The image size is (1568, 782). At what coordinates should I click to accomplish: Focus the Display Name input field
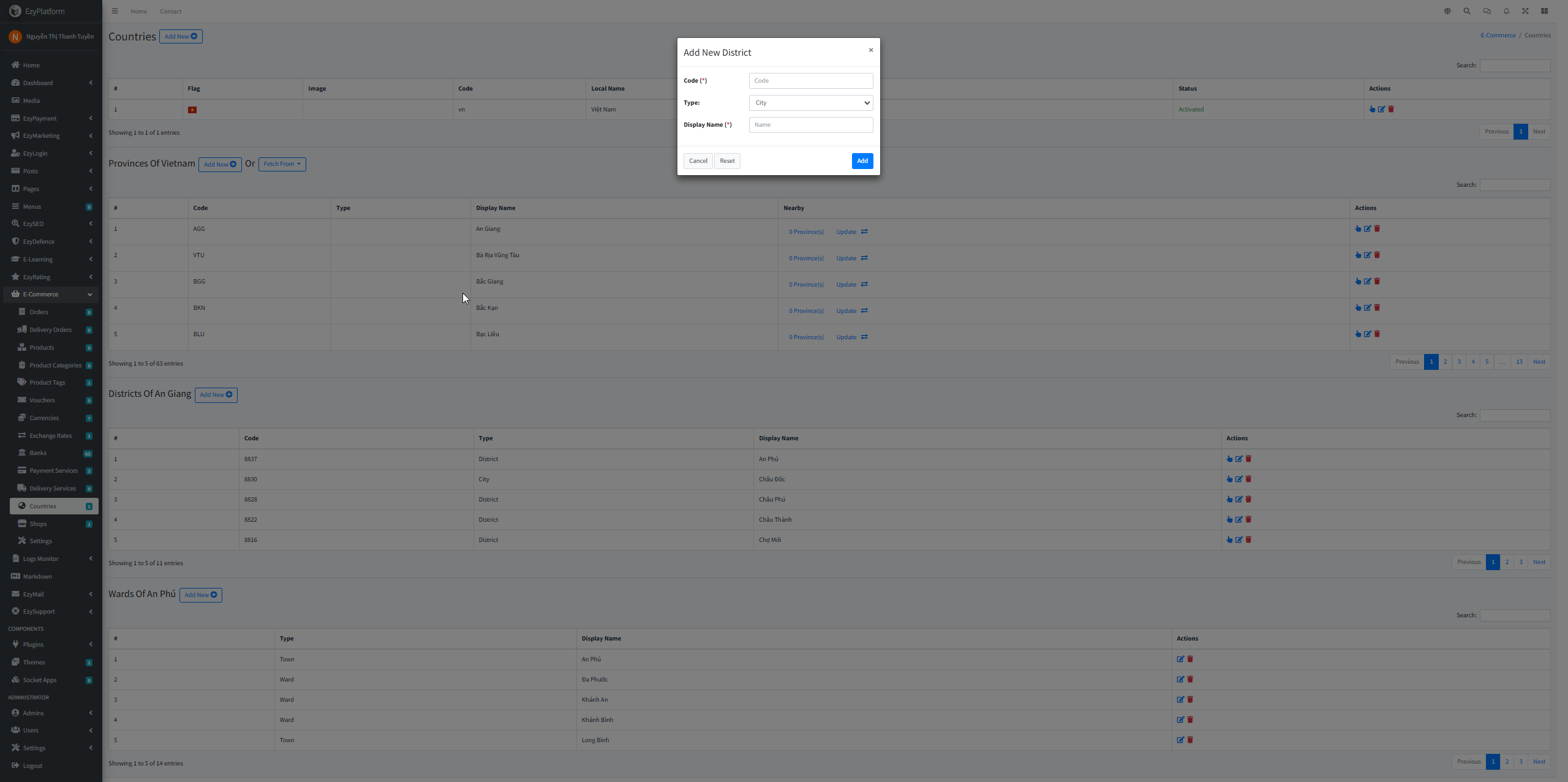(x=811, y=125)
